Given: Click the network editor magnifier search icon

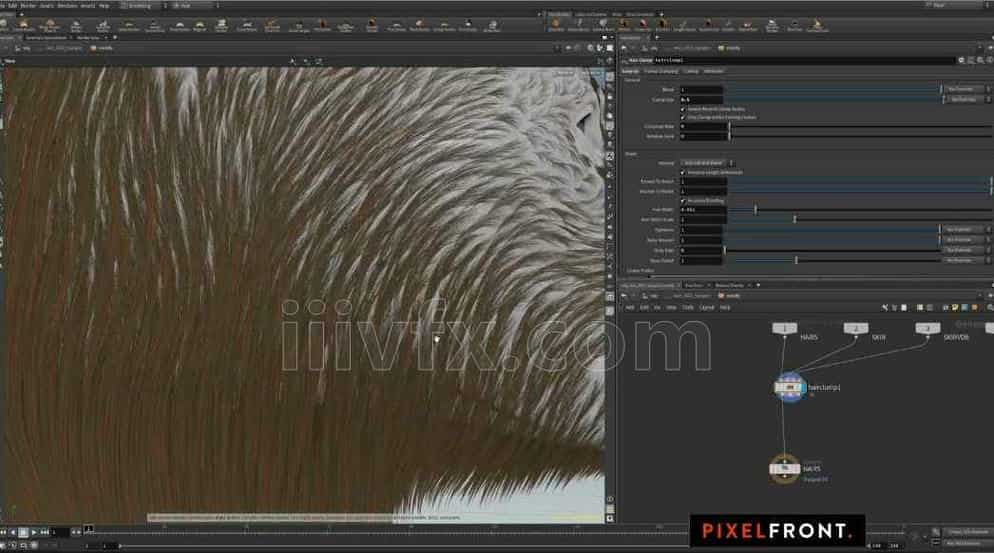Looking at the screenshot, I should tap(990, 308).
